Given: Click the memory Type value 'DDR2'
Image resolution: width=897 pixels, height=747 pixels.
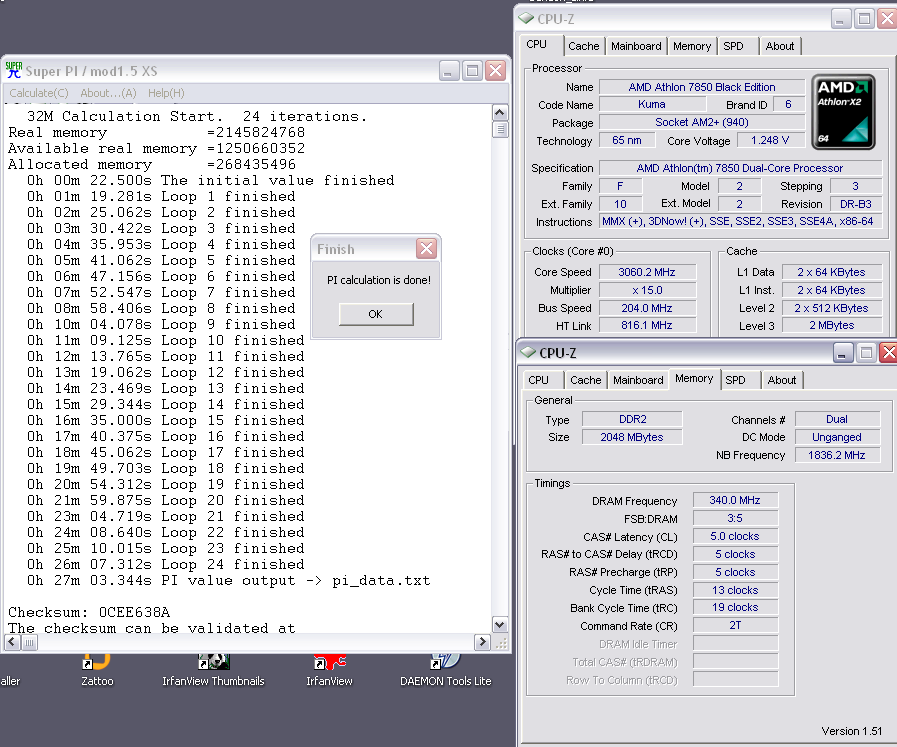Looking at the screenshot, I should tap(633, 419).
